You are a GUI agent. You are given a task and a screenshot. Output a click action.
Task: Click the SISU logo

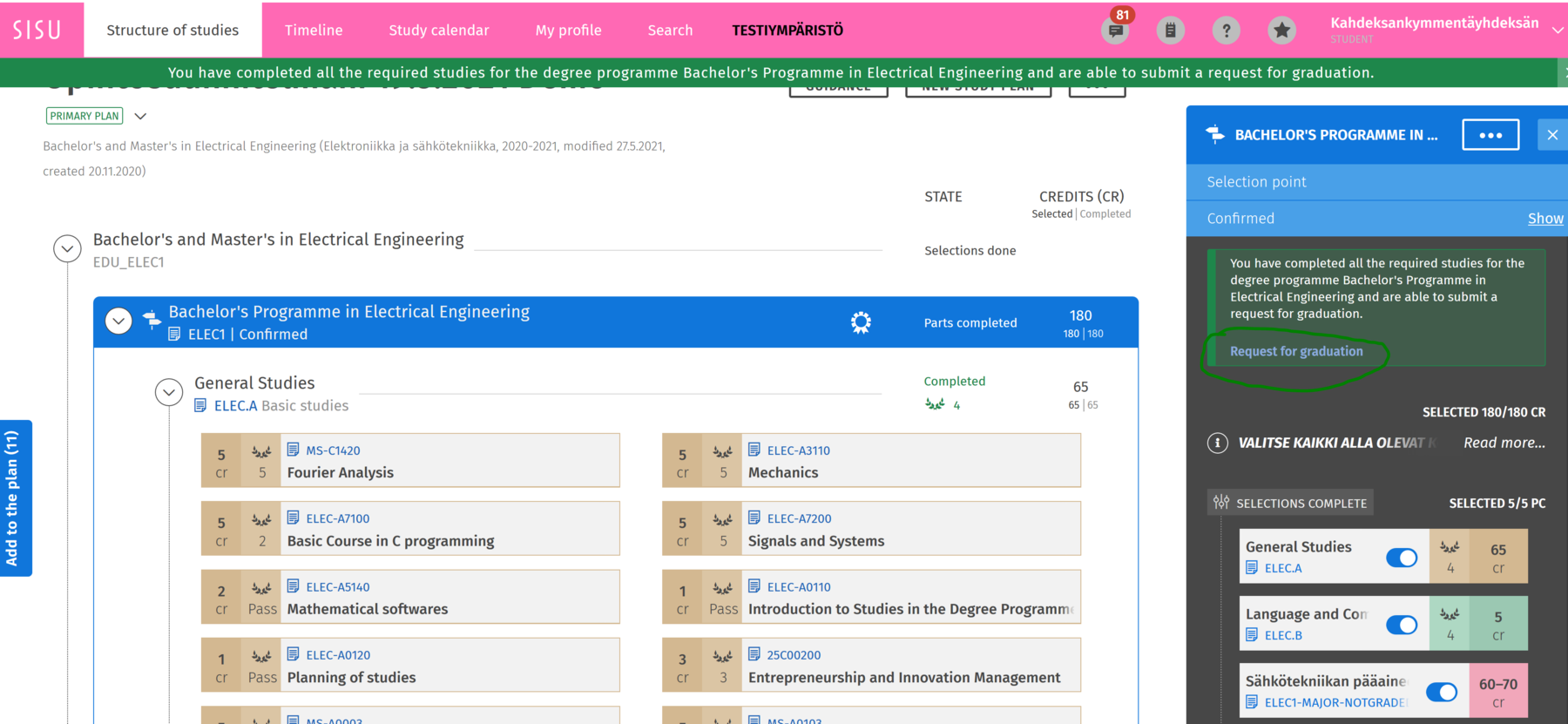(37, 30)
